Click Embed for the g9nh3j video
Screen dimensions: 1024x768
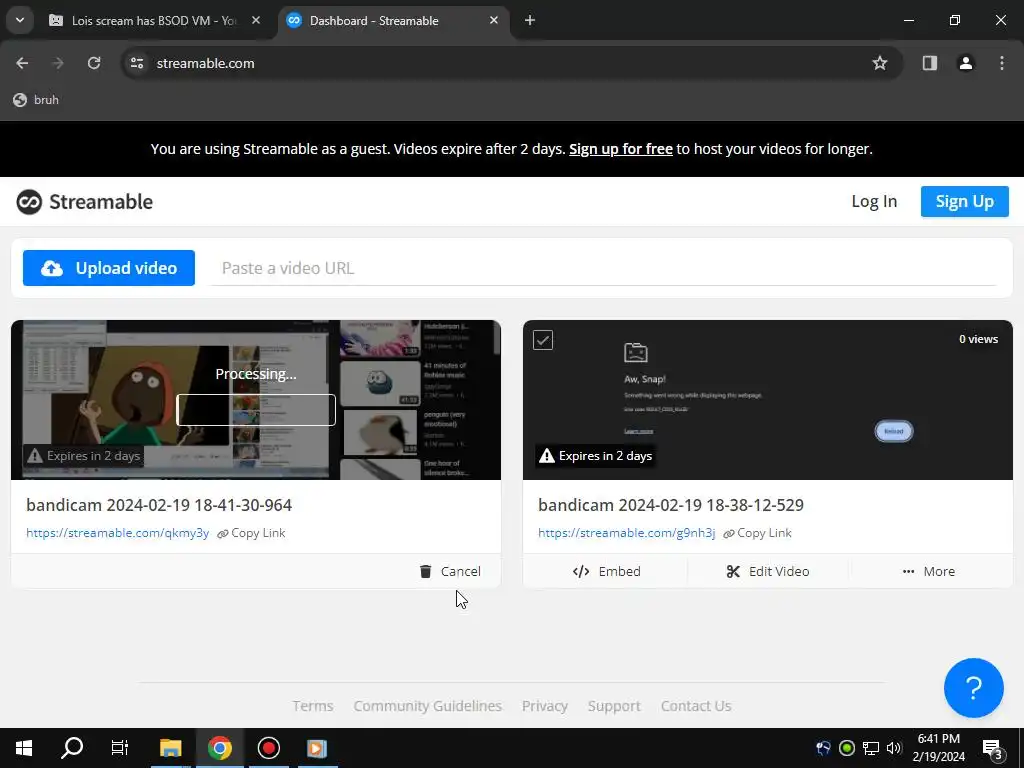tap(606, 571)
